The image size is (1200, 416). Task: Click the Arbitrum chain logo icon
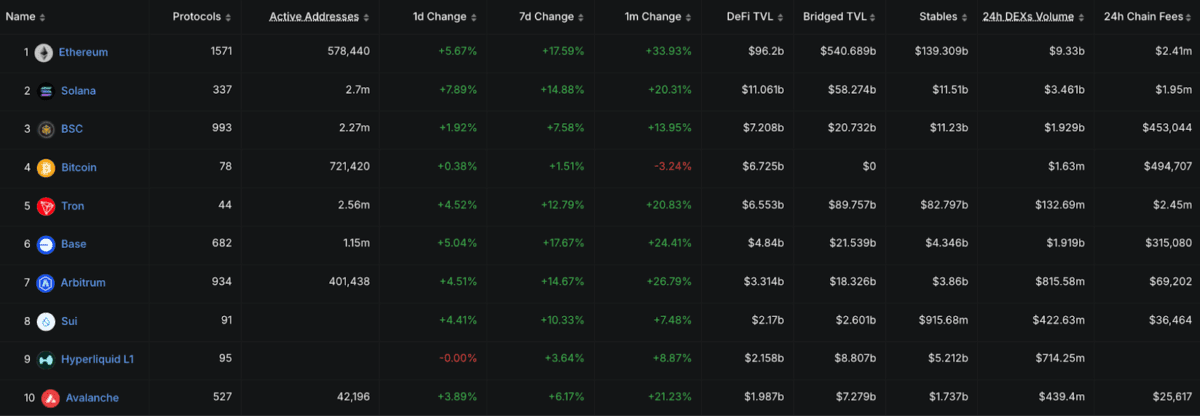pos(46,283)
